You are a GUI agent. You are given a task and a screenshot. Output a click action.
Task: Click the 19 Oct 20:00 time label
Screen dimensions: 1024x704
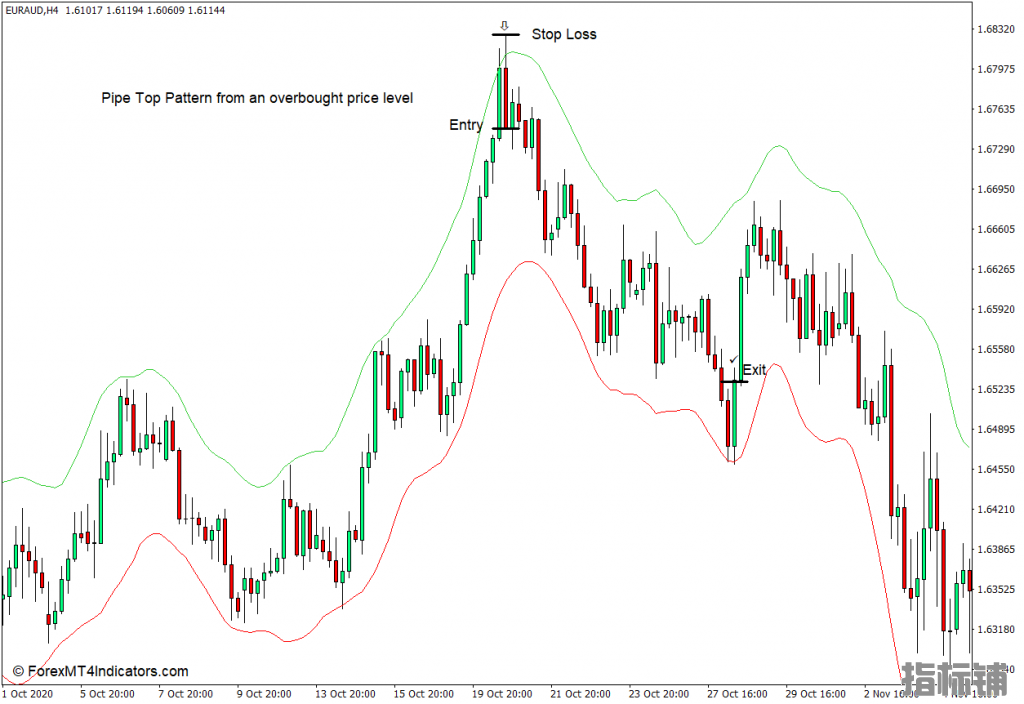502,694
